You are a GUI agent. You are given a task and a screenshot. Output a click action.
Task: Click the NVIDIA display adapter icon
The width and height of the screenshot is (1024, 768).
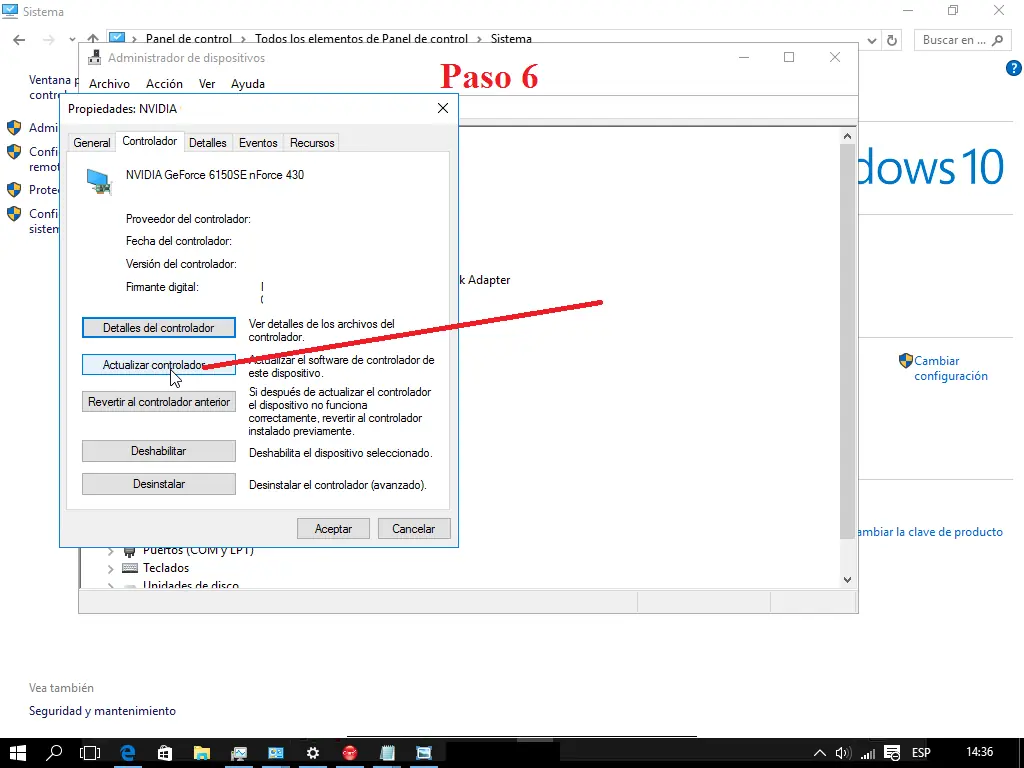coord(99,181)
